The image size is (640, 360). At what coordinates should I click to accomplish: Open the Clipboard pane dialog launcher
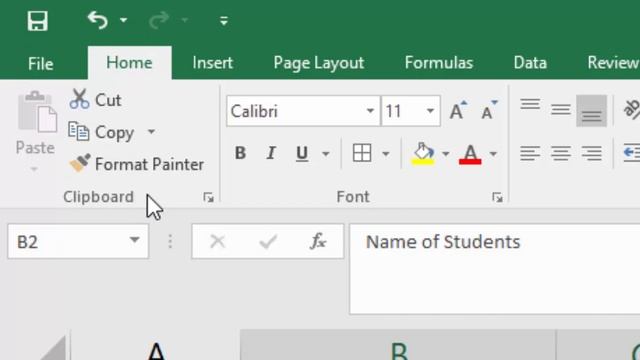point(209,198)
